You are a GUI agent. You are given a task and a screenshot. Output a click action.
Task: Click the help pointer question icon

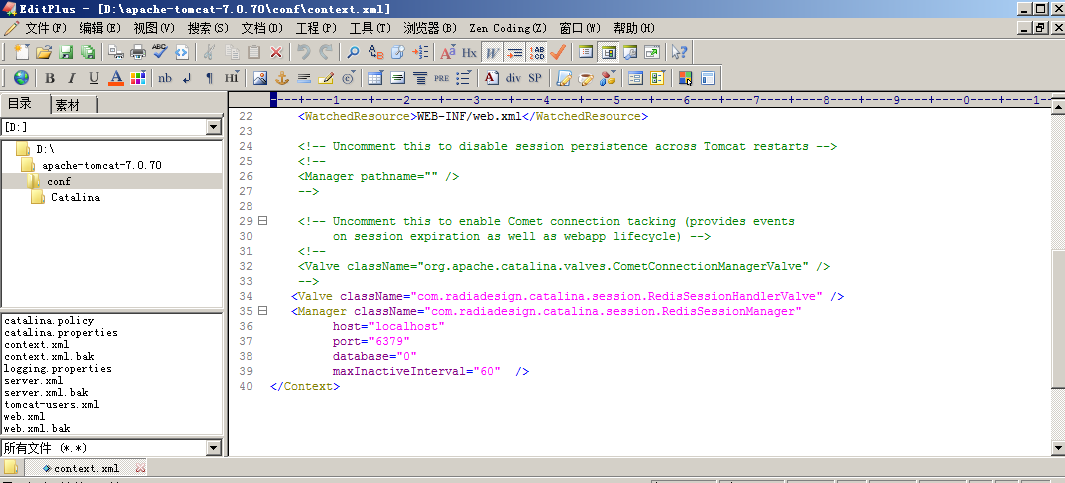[x=679, y=52]
